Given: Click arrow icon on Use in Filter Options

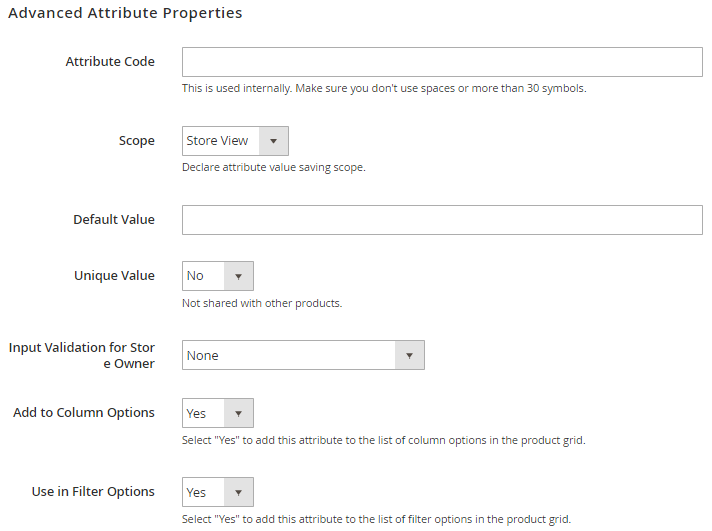Looking at the screenshot, I should [x=239, y=492].
